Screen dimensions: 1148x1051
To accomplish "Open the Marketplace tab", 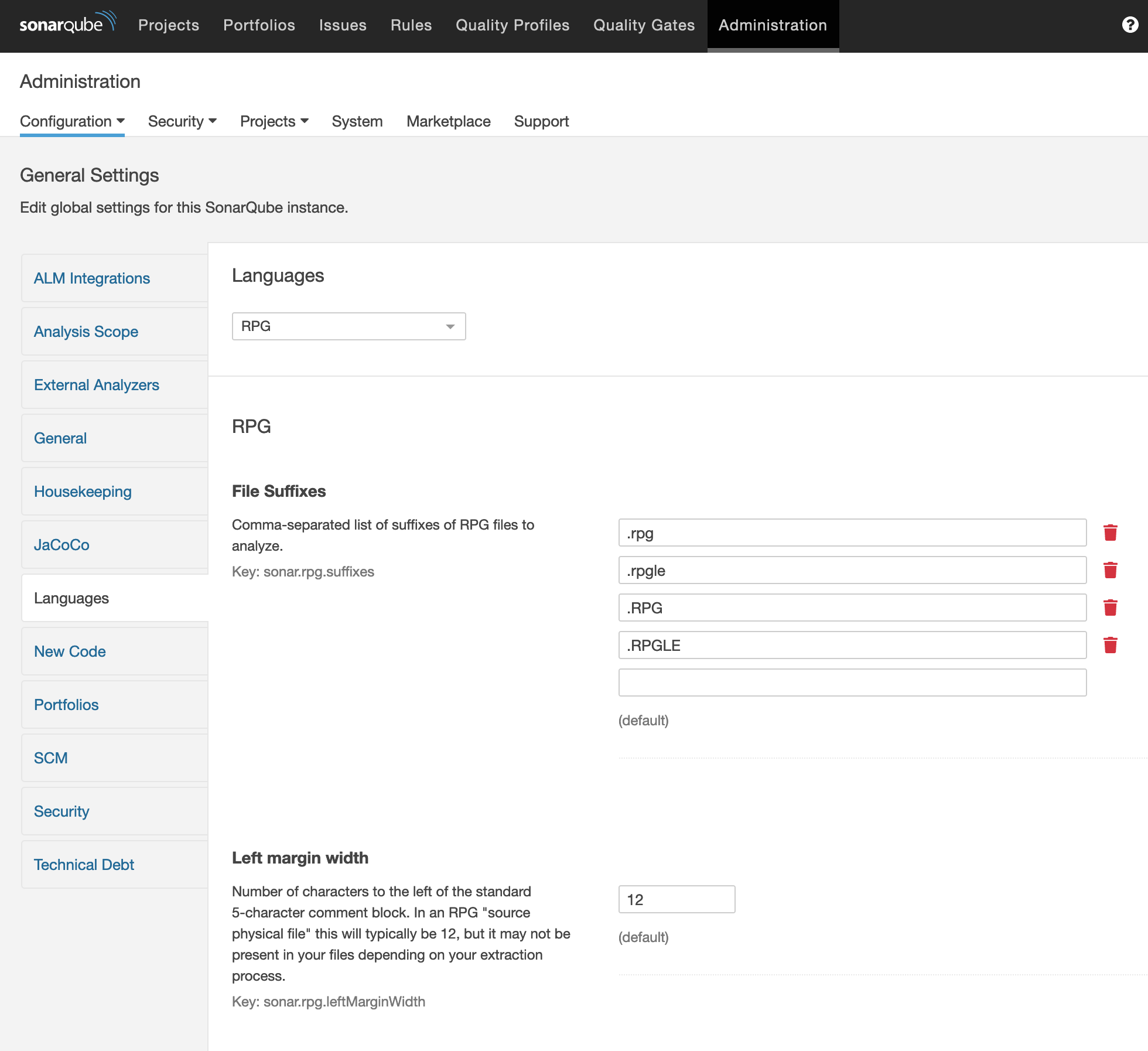I will (x=449, y=121).
